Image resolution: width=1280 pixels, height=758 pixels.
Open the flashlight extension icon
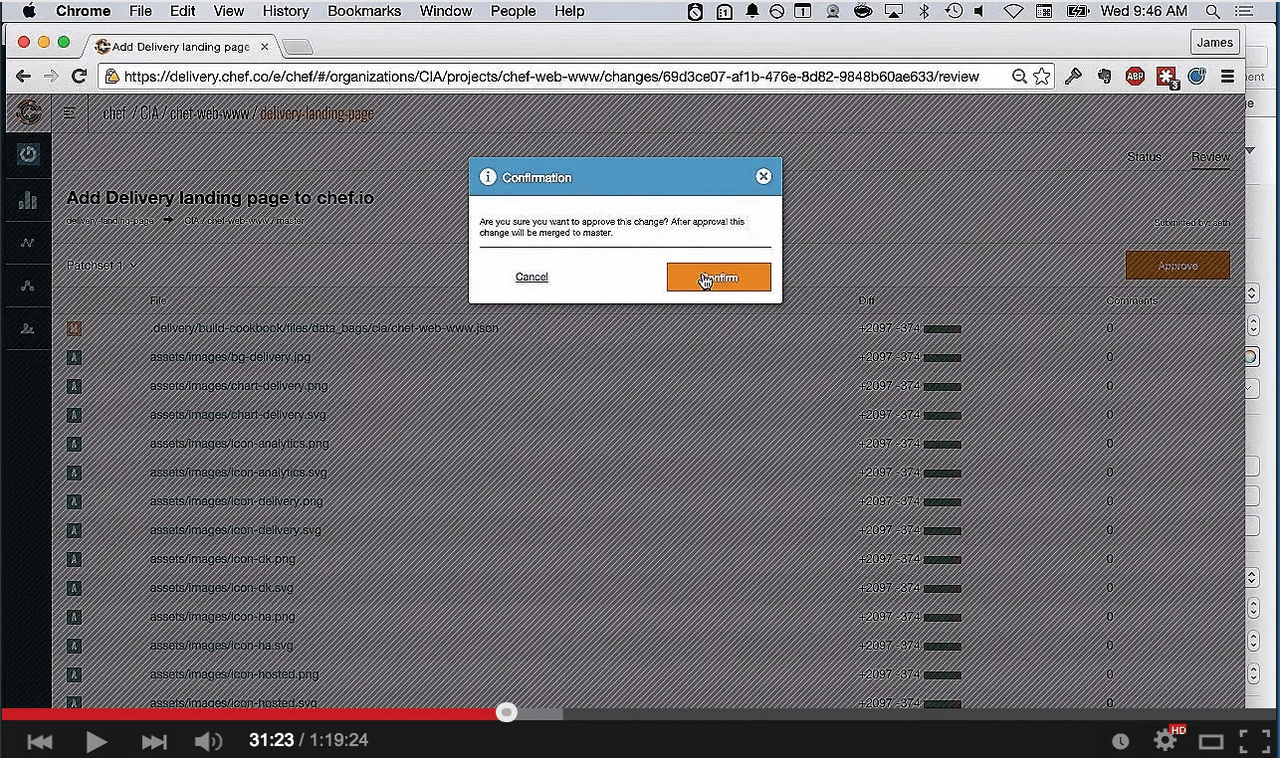(1074, 76)
